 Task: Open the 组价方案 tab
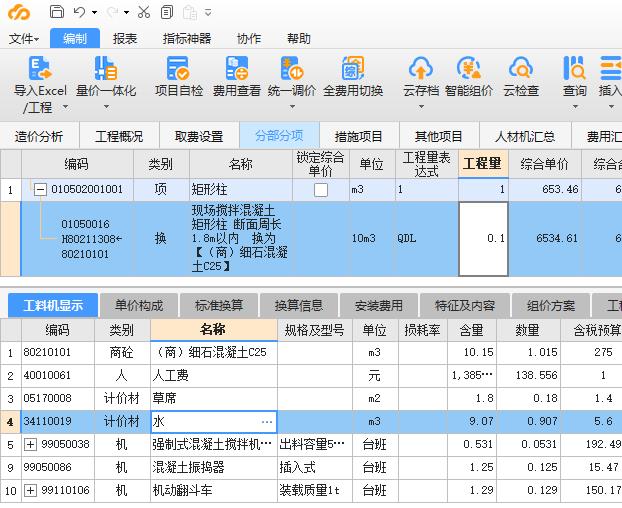pyautogui.click(x=551, y=305)
